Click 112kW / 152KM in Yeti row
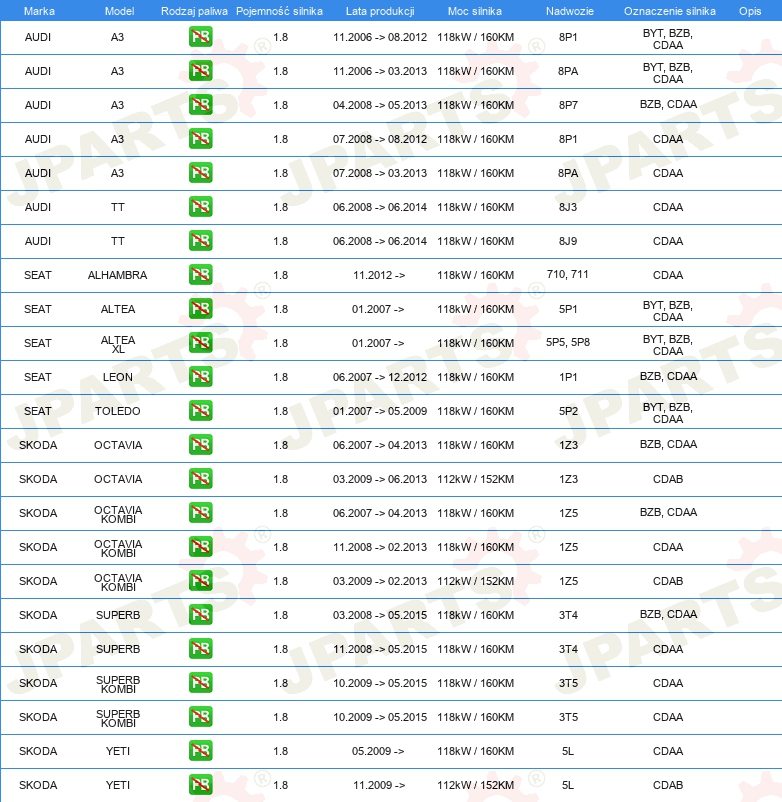This screenshot has width=782, height=802. click(476, 785)
